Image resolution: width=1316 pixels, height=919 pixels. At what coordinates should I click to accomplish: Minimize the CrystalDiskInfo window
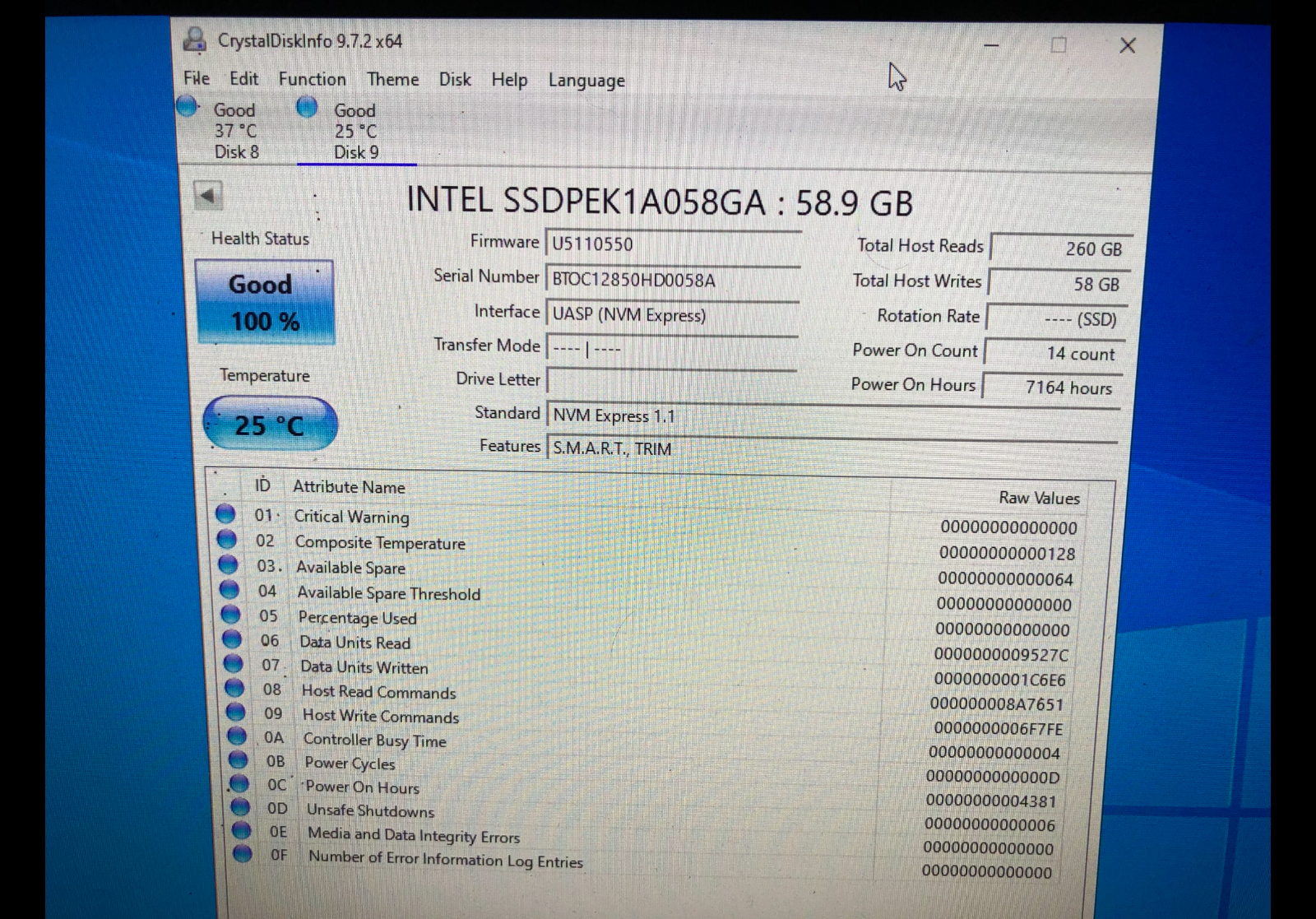992,45
